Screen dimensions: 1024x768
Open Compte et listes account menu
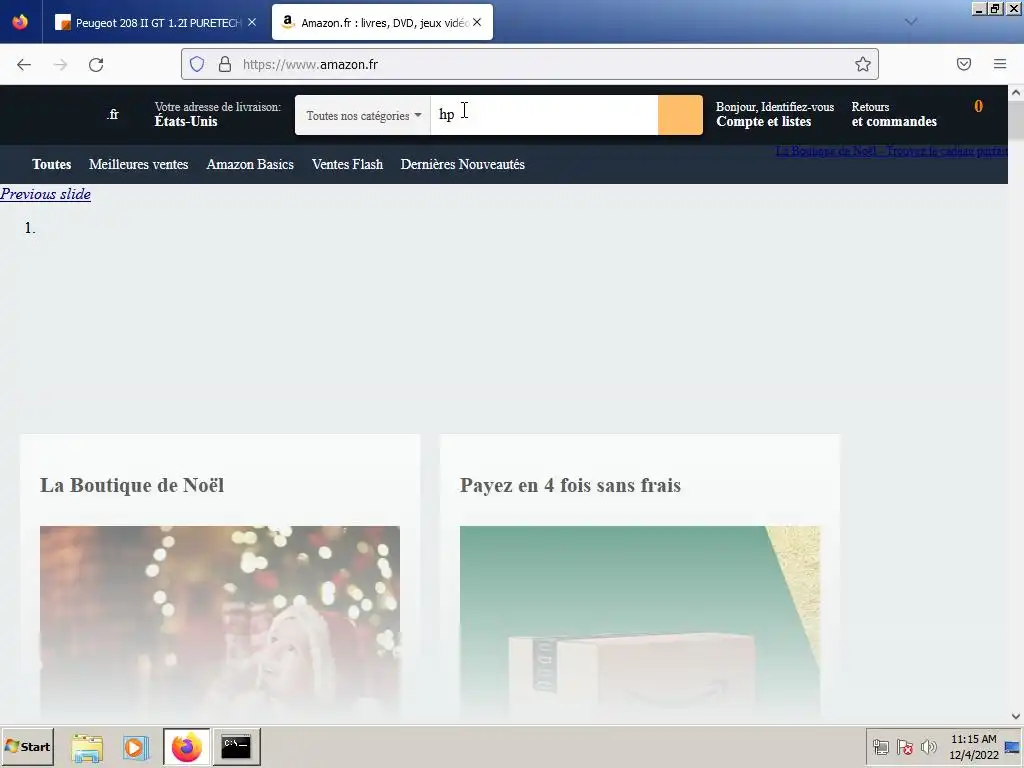(x=775, y=114)
